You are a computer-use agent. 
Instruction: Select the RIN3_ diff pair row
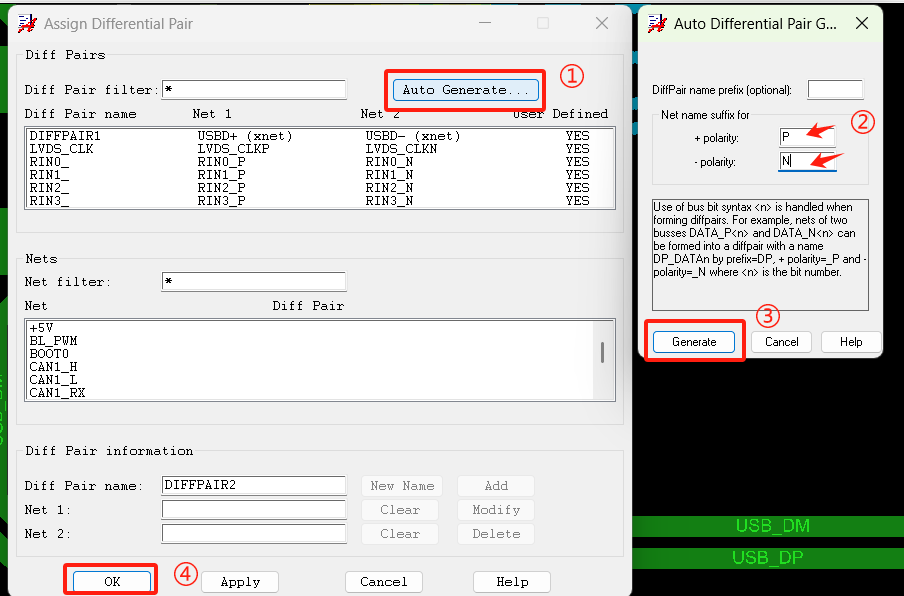pyautogui.click(x=320, y=201)
